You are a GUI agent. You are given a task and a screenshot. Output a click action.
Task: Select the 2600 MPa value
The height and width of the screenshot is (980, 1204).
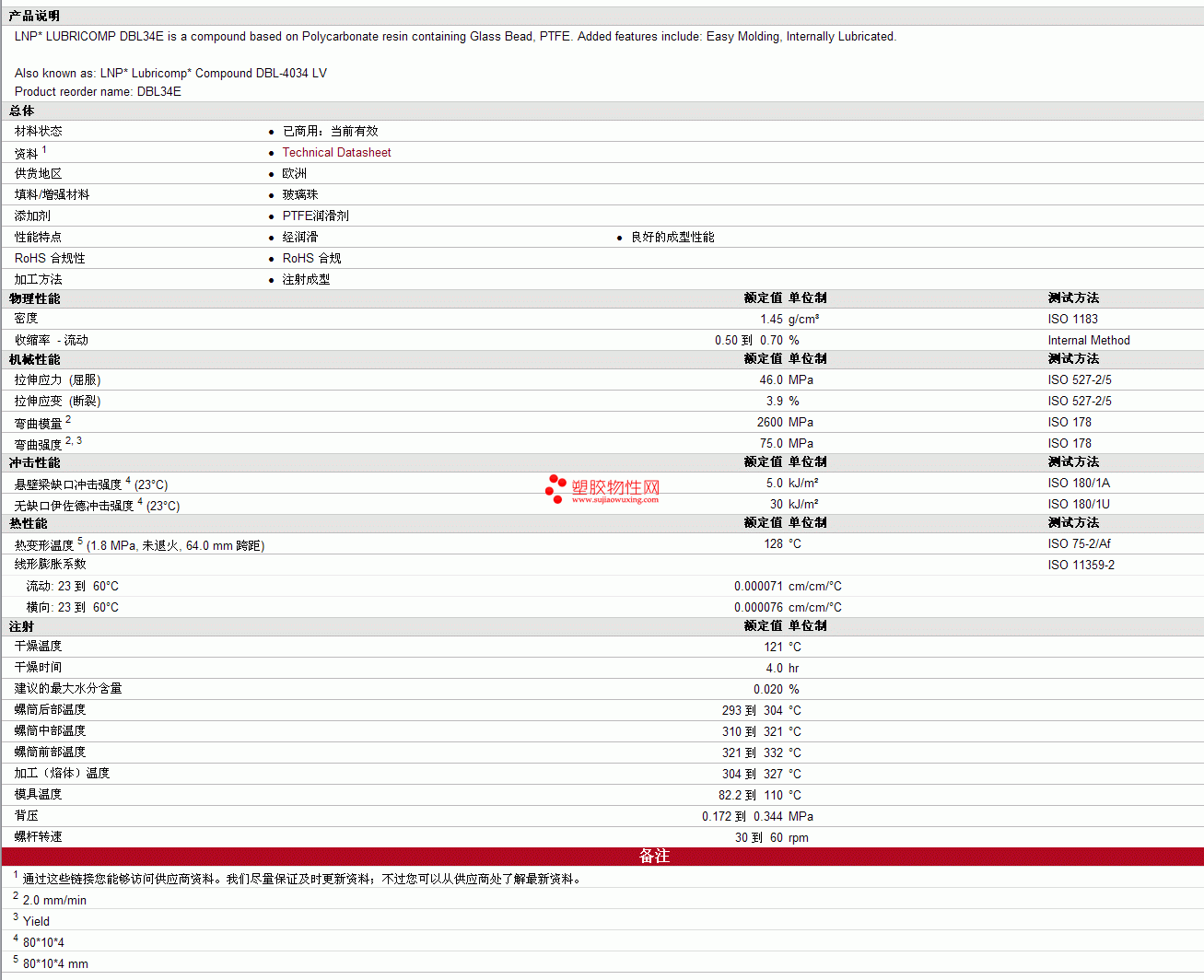(x=785, y=423)
